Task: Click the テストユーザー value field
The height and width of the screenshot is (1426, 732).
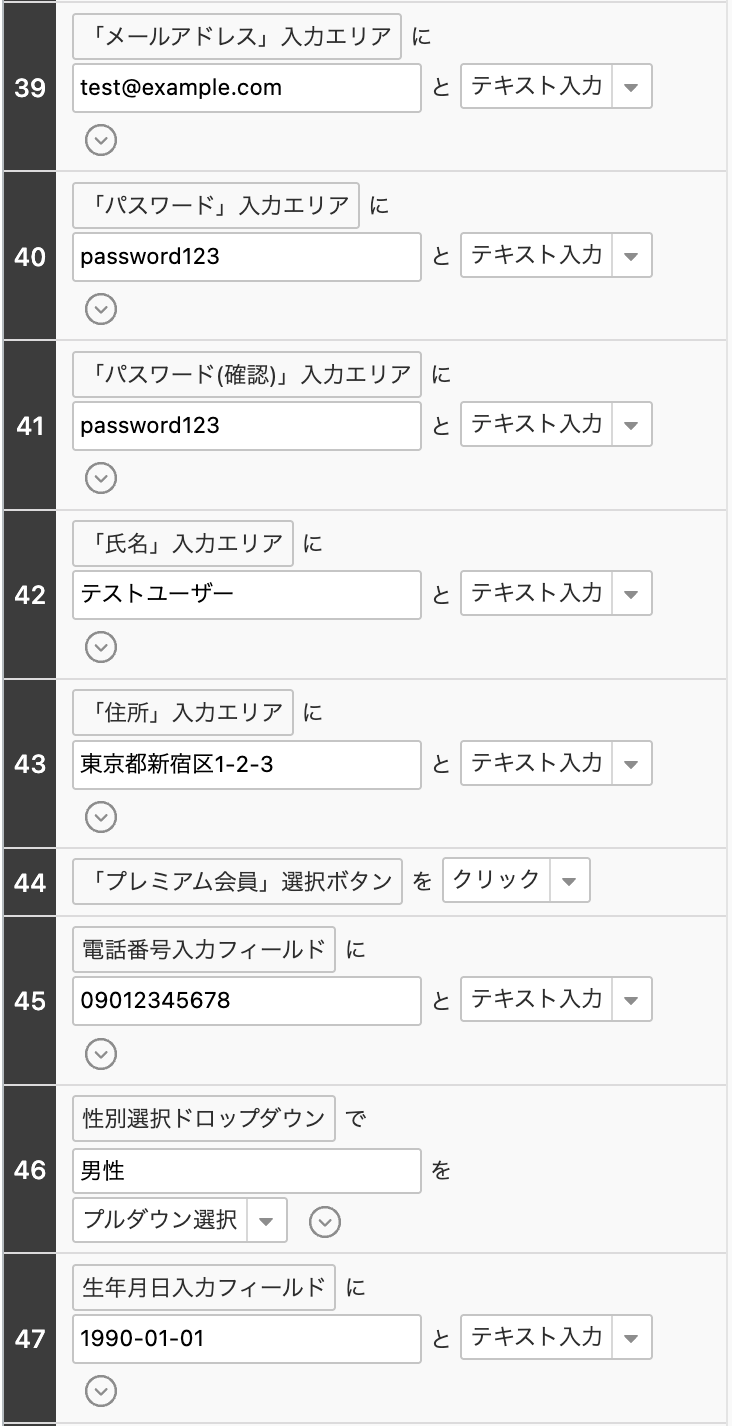Action: [x=247, y=595]
